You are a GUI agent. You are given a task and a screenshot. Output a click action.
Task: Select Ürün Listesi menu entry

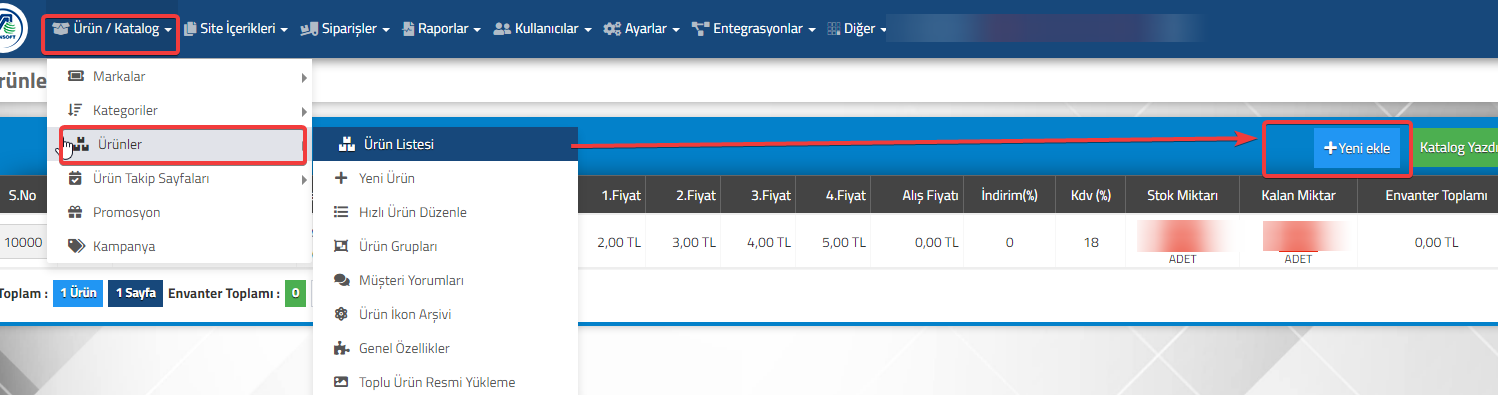pos(445,144)
